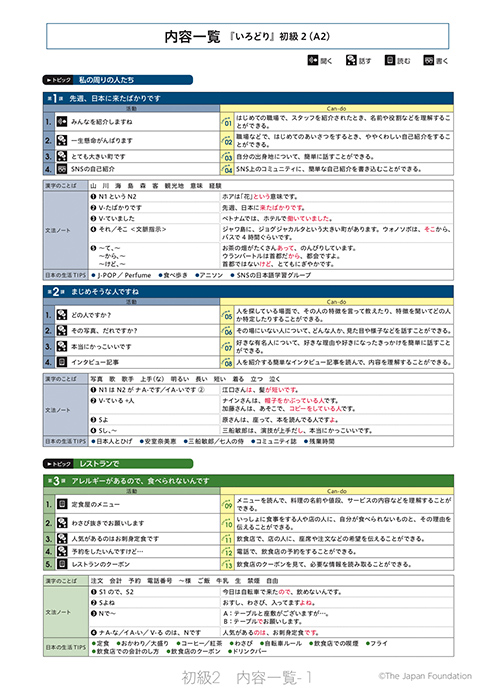Viewport: 494px width, 700px height.
Task: Click the Can-do 13 badge
Action: pos(227,564)
